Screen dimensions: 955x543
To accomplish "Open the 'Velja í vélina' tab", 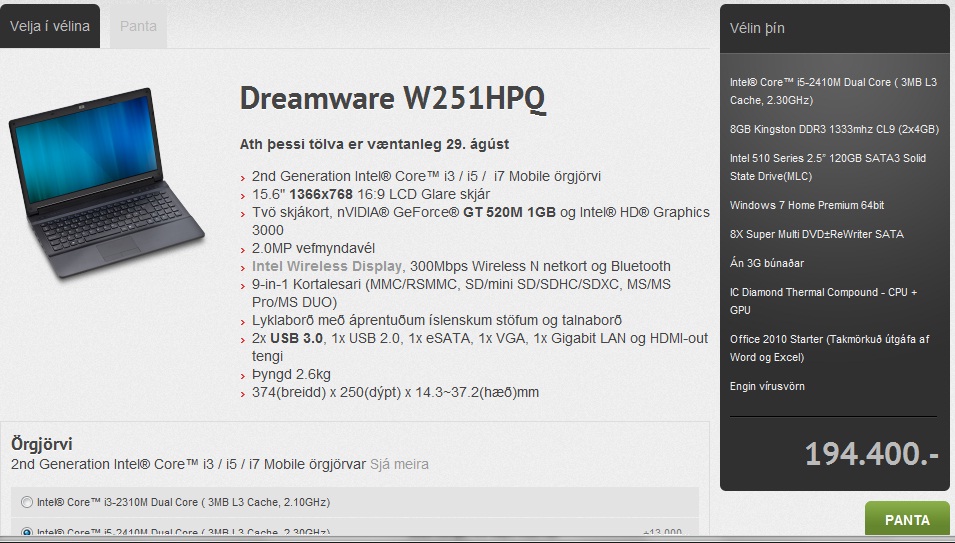I will [x=50, y=26].
